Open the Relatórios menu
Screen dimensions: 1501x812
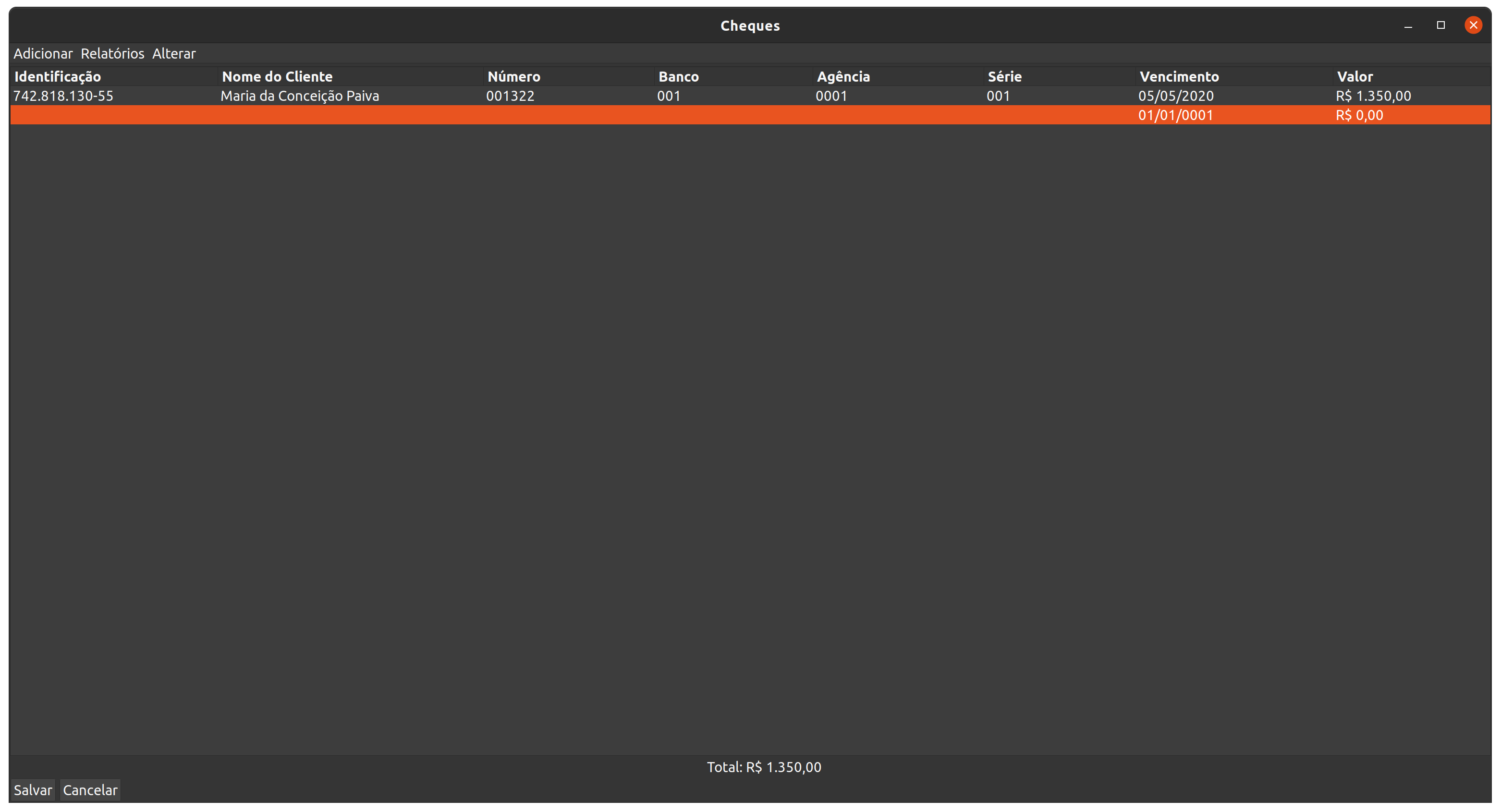[x=112, y=54]
